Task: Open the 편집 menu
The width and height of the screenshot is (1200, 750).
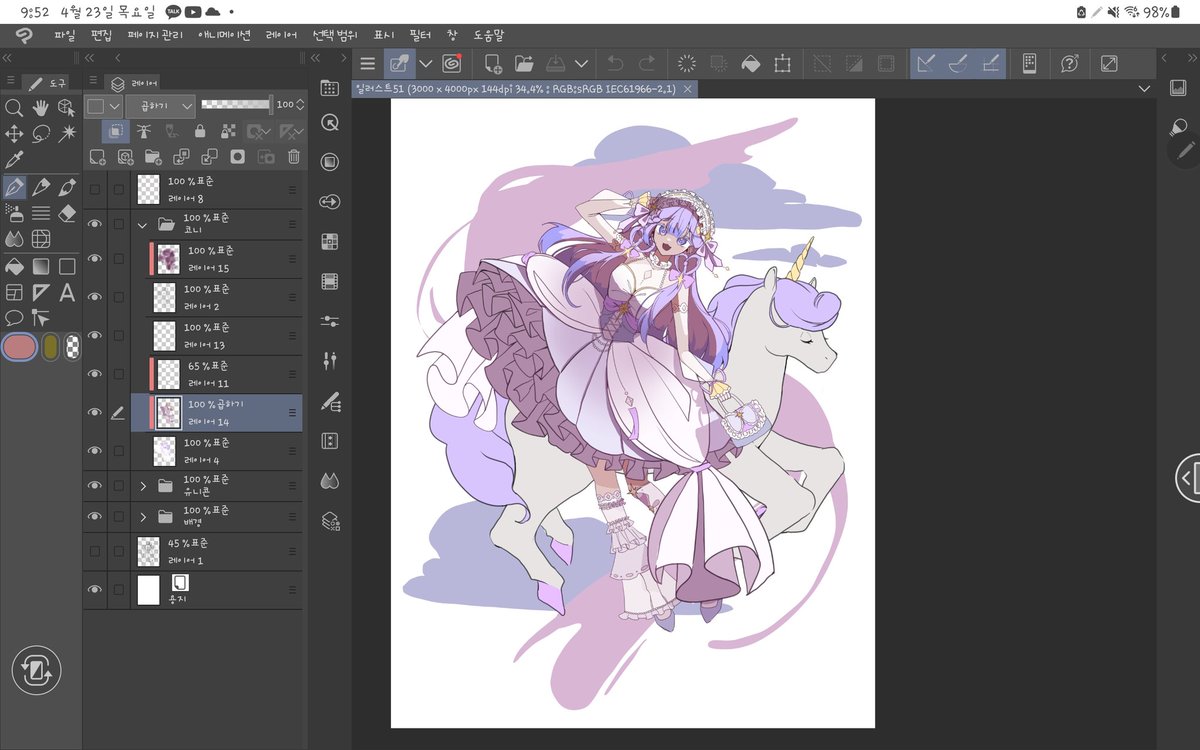Action: pyautogui.click(x=101, y=35)
